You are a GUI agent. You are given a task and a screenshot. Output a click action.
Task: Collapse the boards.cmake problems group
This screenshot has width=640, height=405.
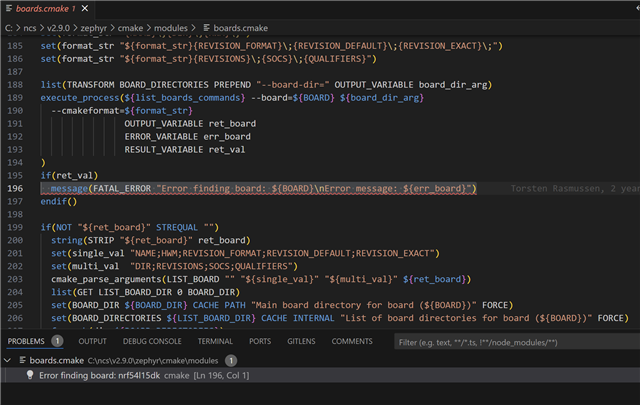point(7,360)
